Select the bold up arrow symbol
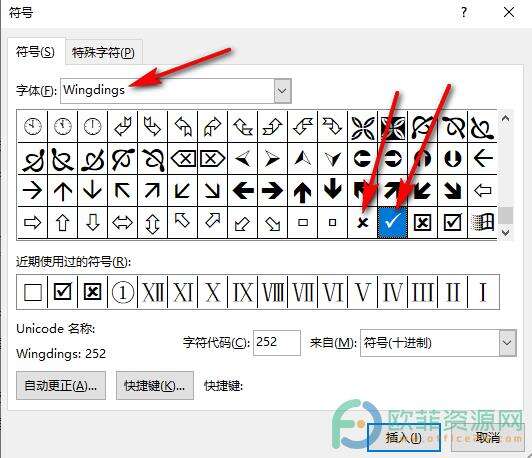 [303, 190]
